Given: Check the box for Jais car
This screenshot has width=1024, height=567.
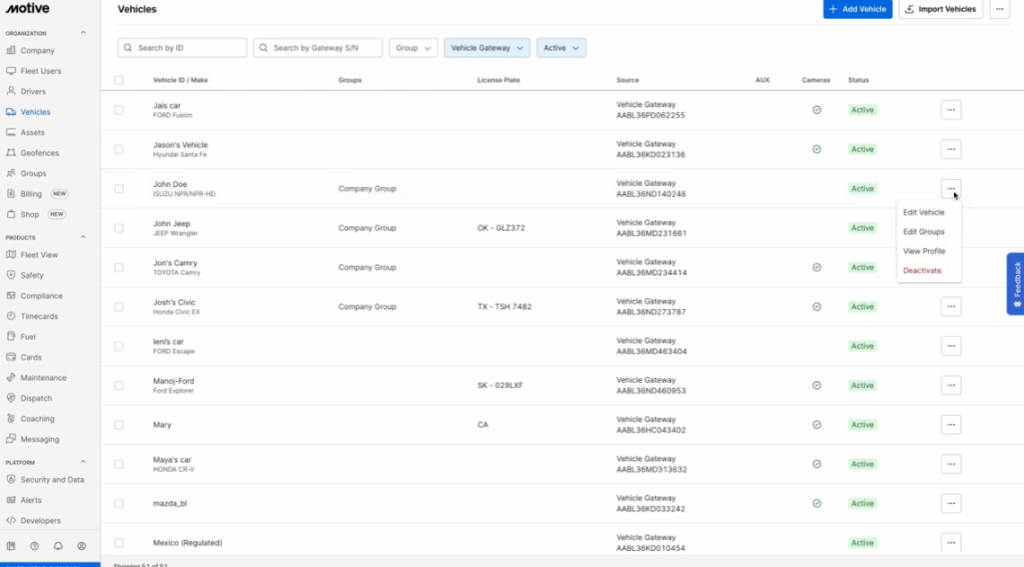Looking at the screenshot, I should (119, 110).
